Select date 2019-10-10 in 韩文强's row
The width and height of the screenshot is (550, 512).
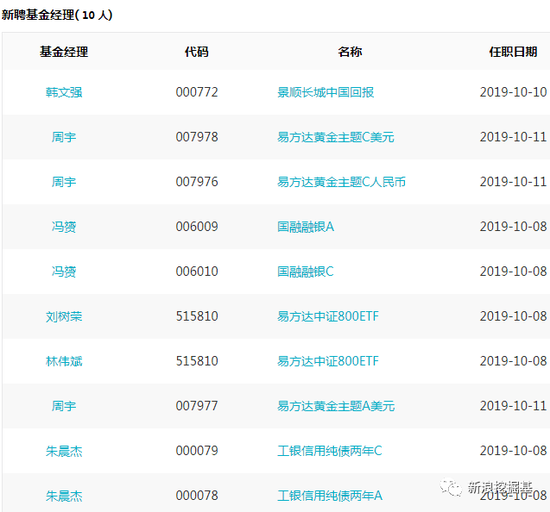point(513,92)
